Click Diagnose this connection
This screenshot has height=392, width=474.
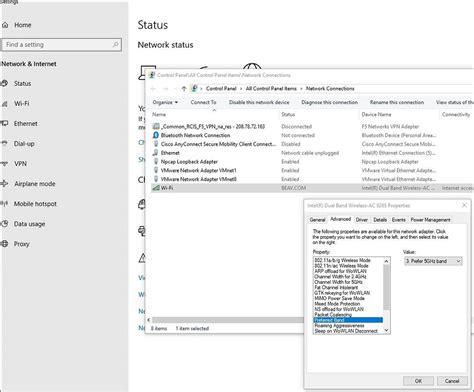[329, 102]
